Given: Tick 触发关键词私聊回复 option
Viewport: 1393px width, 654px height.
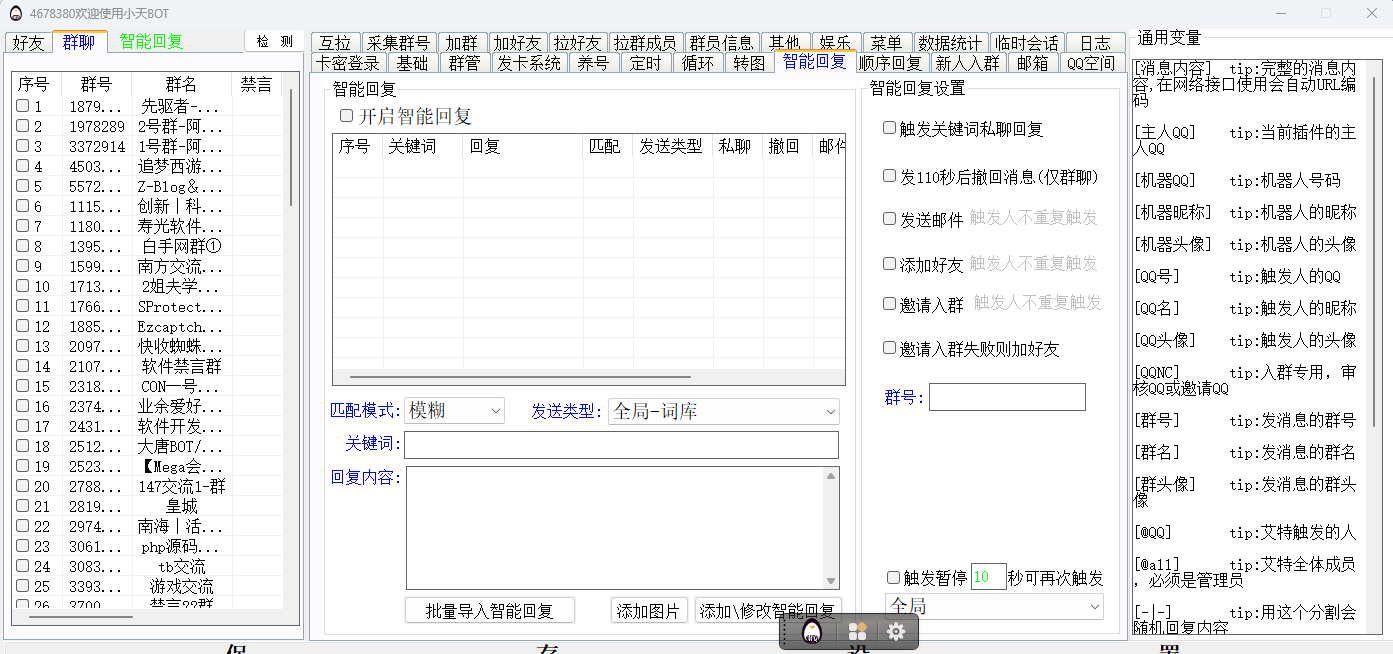Looking at the screenshot, I should (x=889, y=128).
